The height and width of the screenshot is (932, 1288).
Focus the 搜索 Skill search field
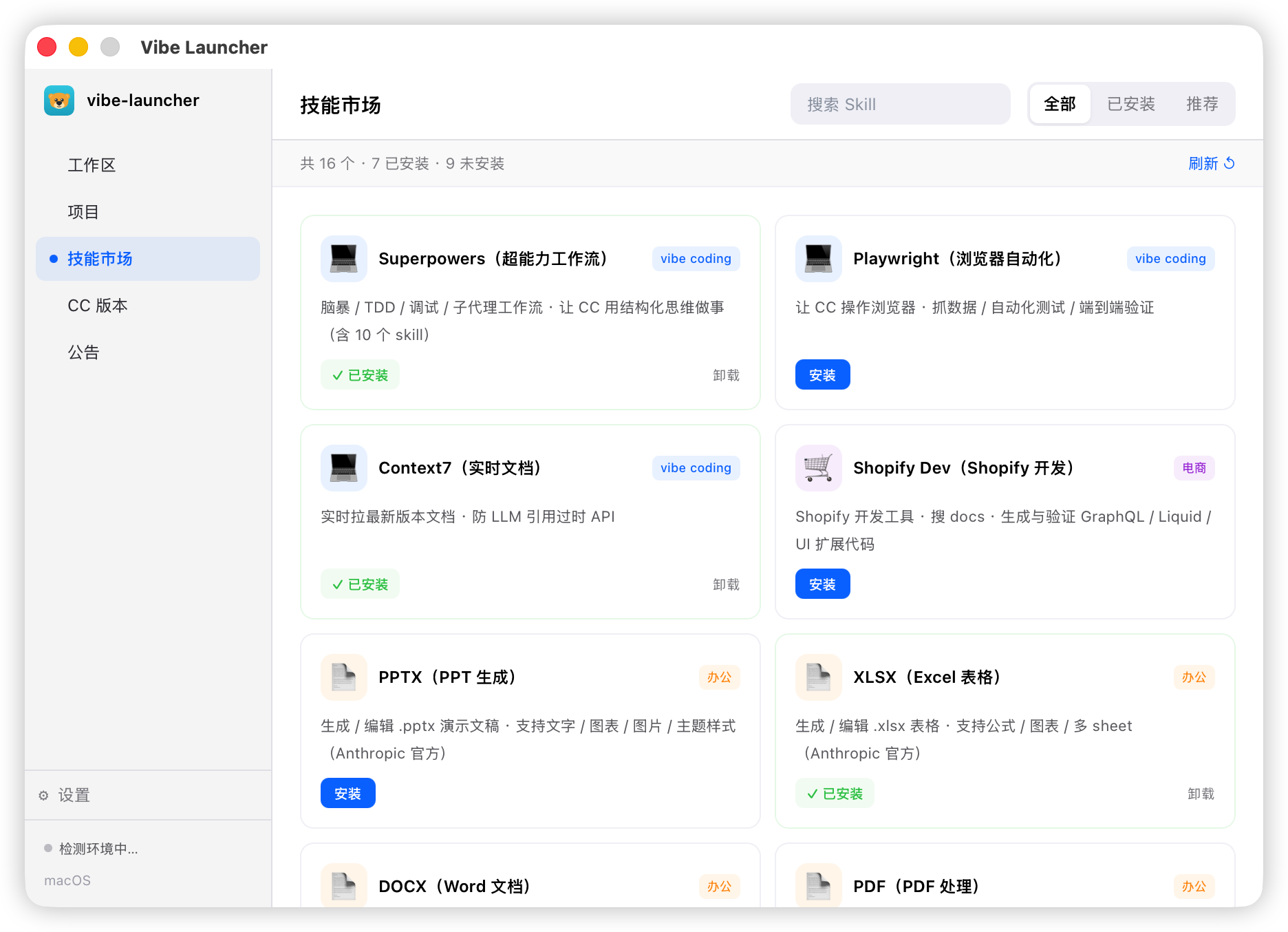[x=900, y=104]
